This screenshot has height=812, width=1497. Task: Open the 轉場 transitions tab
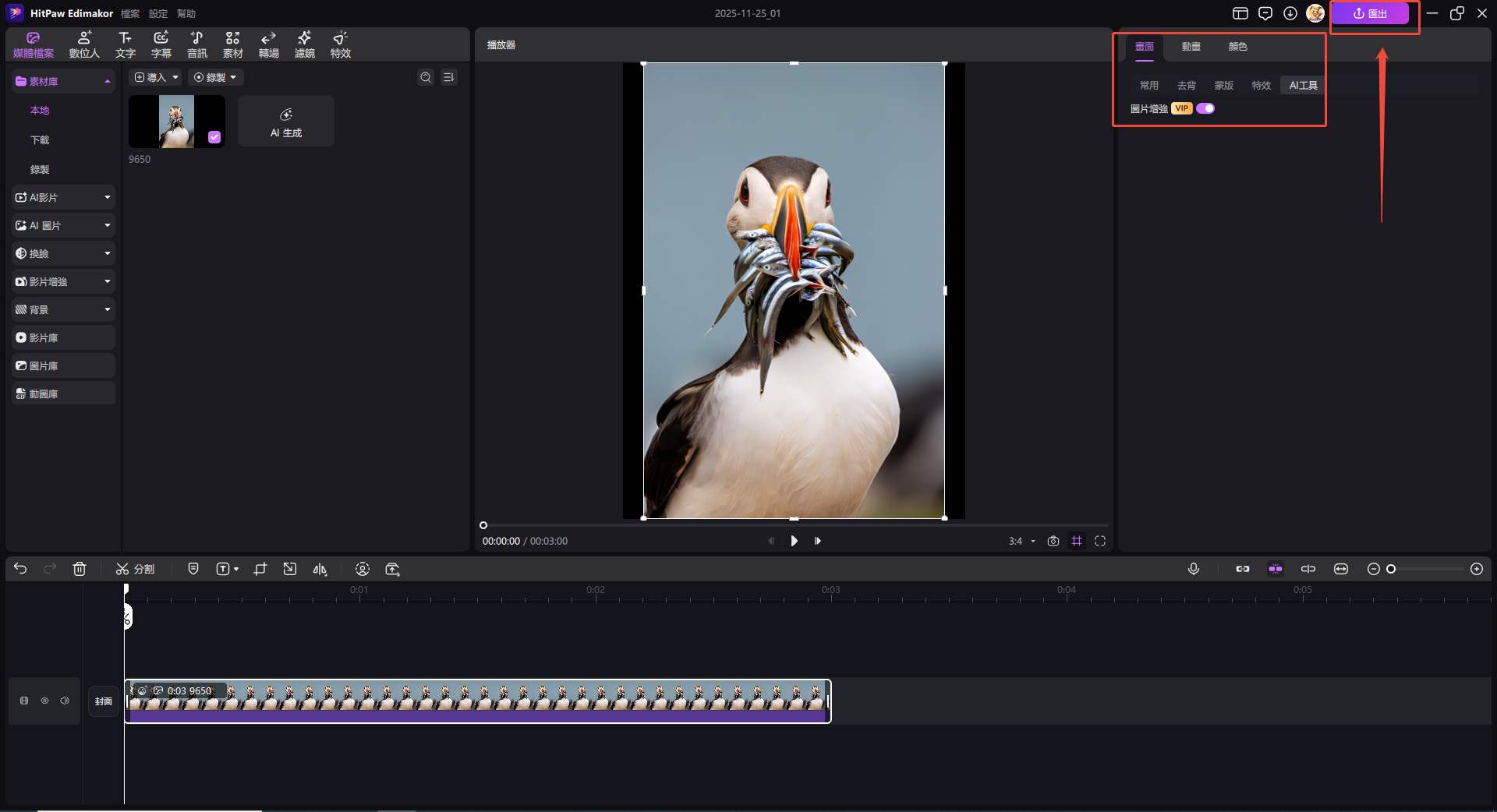[268, 44]
